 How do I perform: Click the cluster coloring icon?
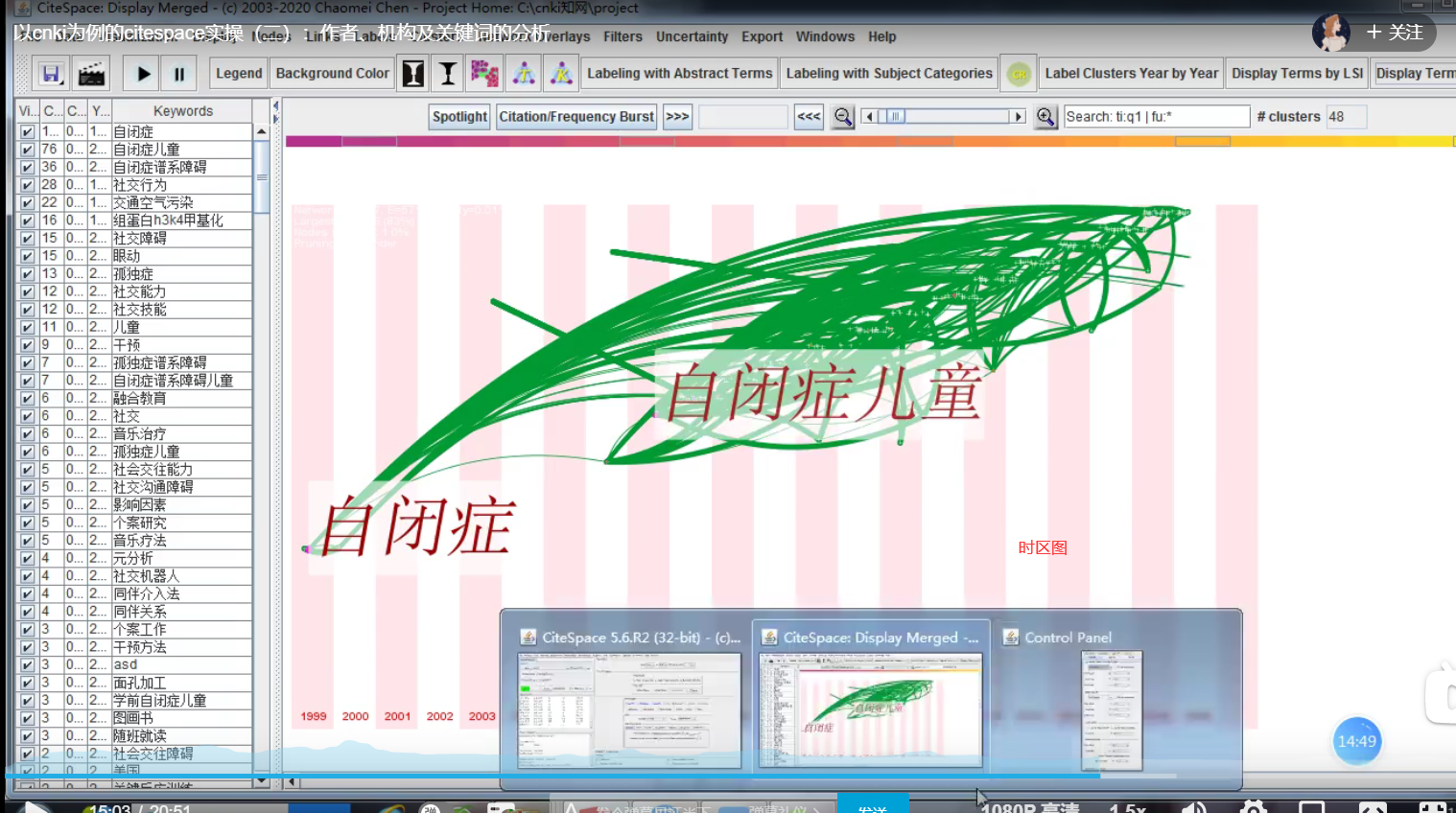coord(483,73)
